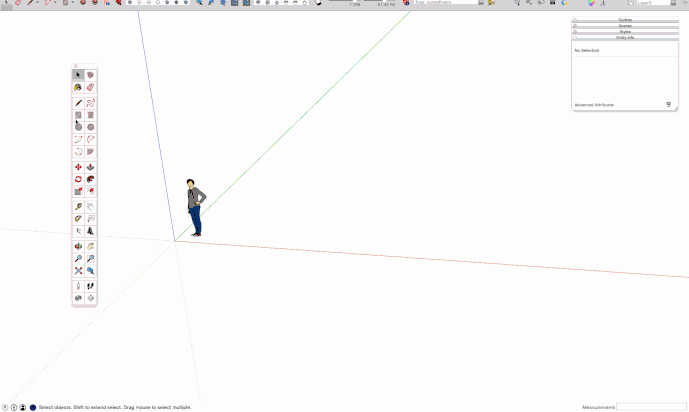The image size is (689, 412).
Task: Select the Circle tool
Action: 78,127
